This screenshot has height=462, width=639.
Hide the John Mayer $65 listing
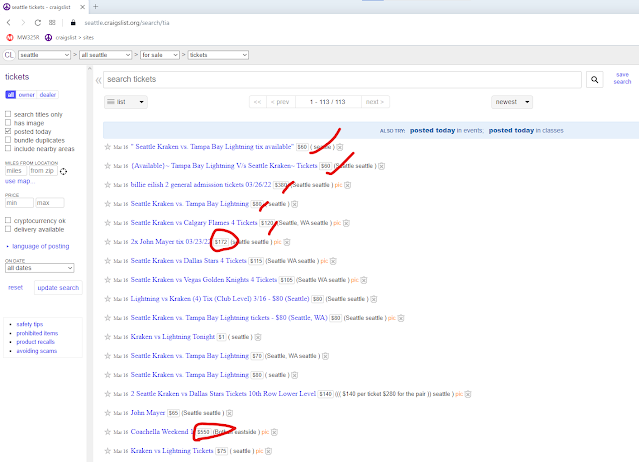pos(229,413)
